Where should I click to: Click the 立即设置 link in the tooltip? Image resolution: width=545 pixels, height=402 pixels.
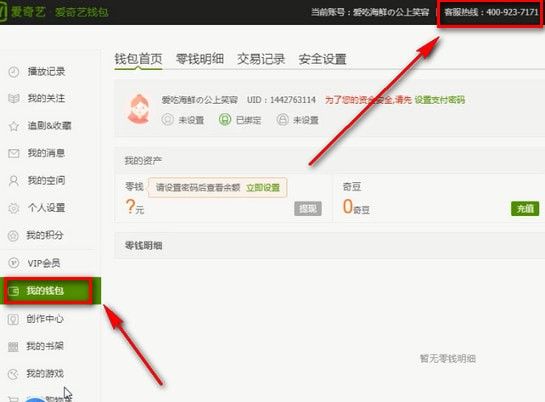[x=263, y=188]
